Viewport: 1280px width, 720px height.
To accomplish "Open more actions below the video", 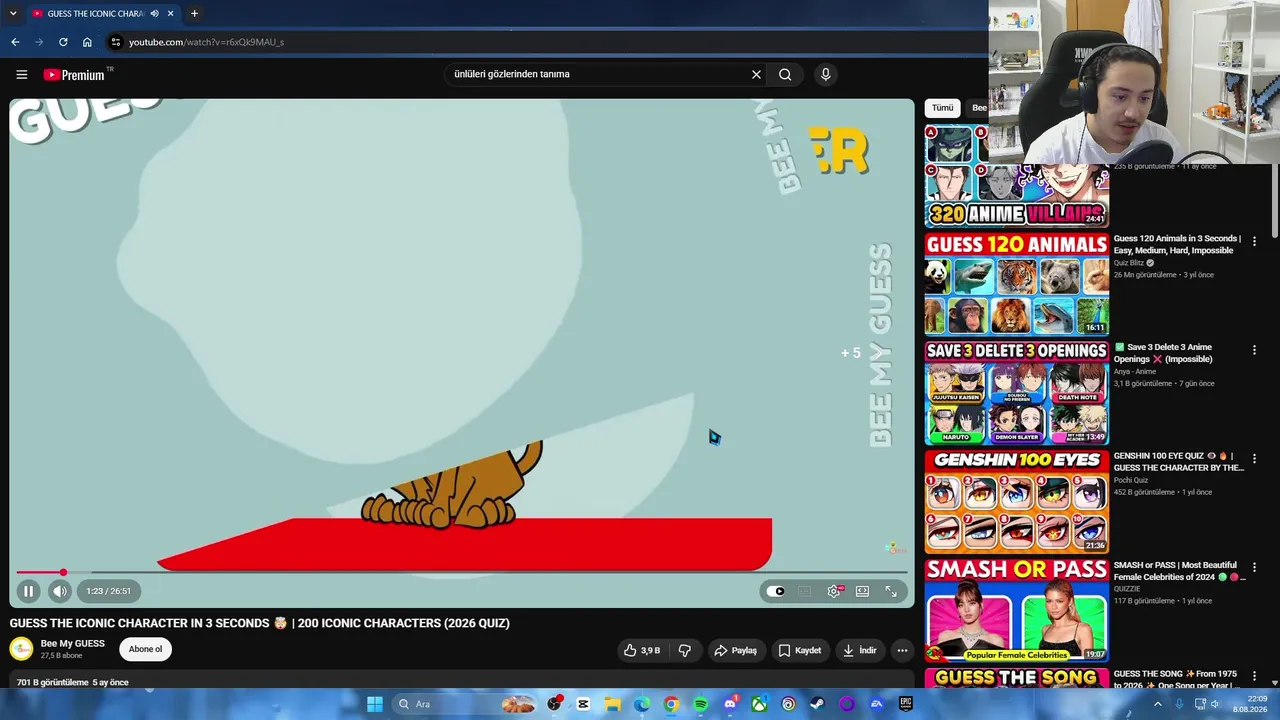I will tap(902, 650).
